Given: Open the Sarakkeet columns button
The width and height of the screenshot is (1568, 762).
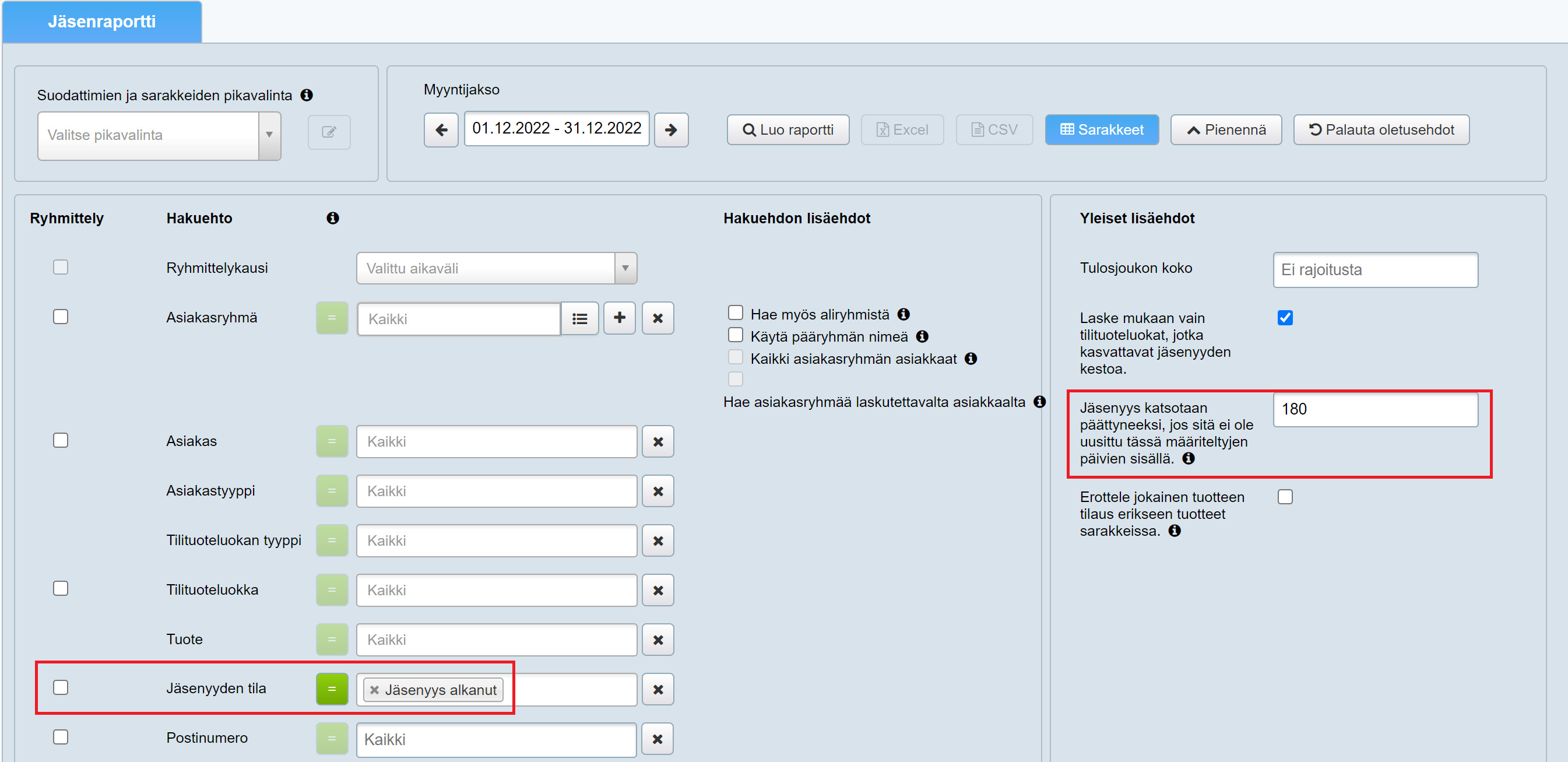Looking at the screenshot, I should 1101,129.
